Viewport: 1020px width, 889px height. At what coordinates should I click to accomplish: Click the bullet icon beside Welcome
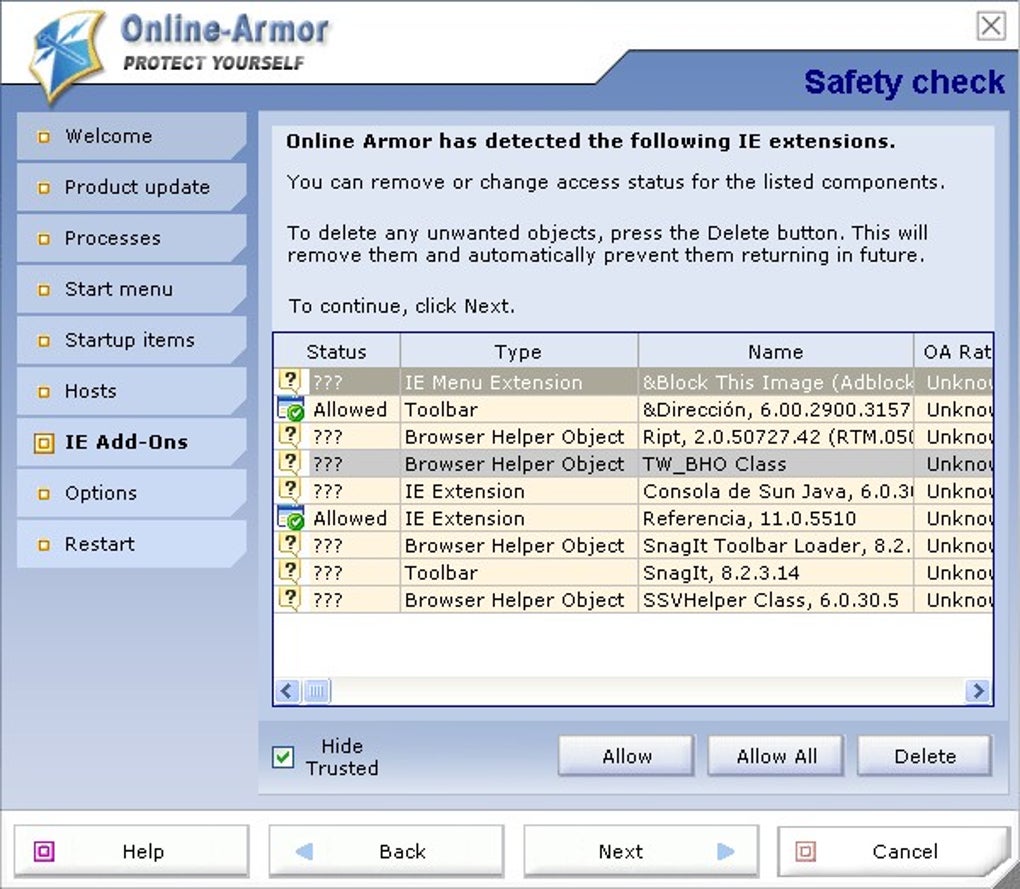44,137
